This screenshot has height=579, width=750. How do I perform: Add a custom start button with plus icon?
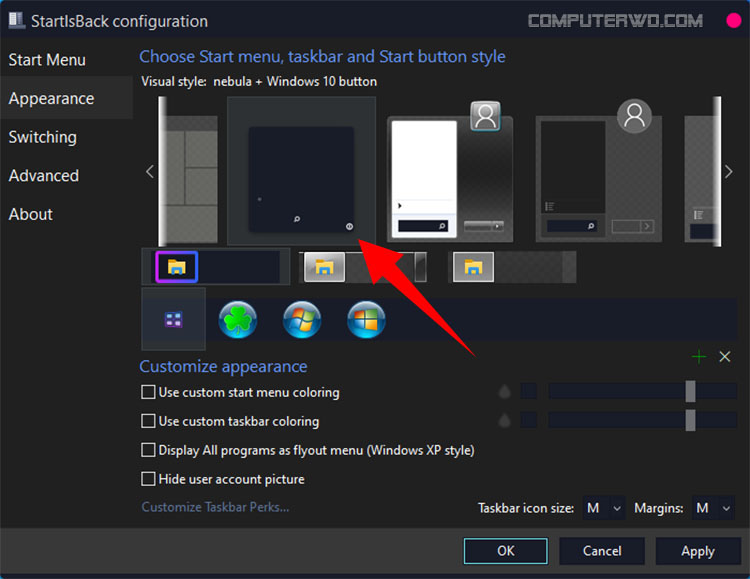(x=699, y=356)
